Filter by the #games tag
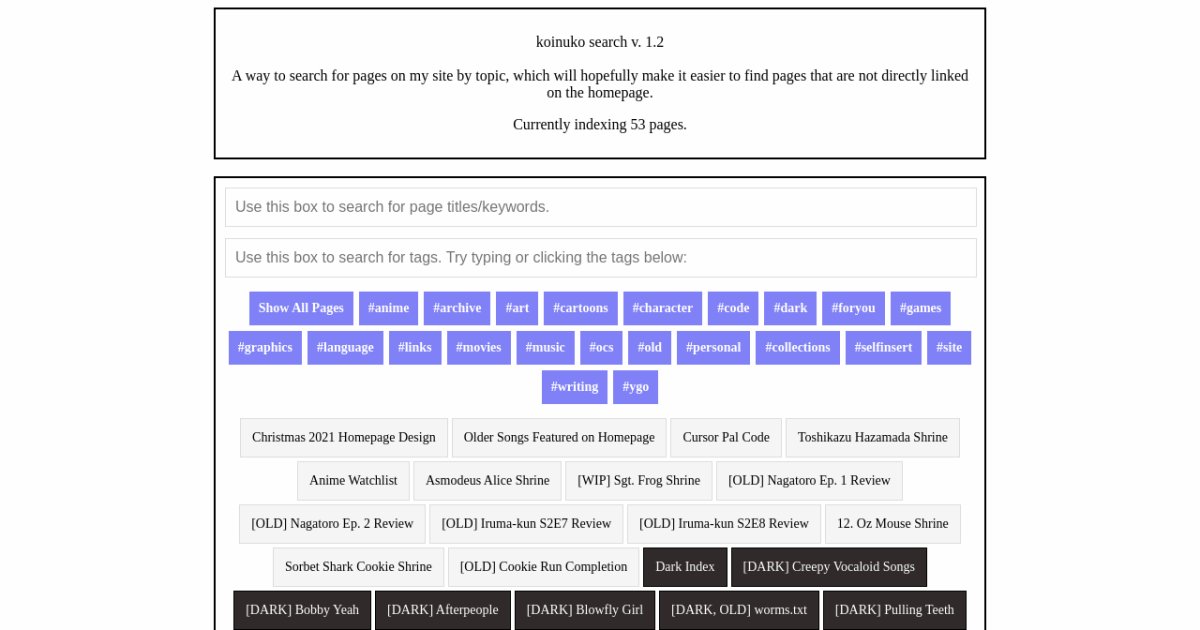Image resolution: width=1200 pixels, height=630 pixels. click(920, 308)
